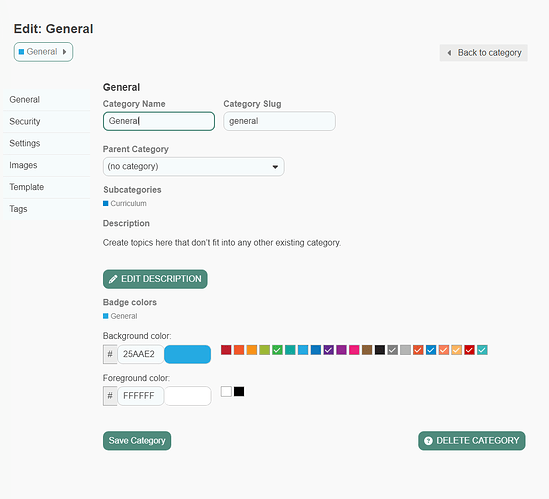Pick the dark purple swatch with checkmark
The image size is (549, 499).
329,350
